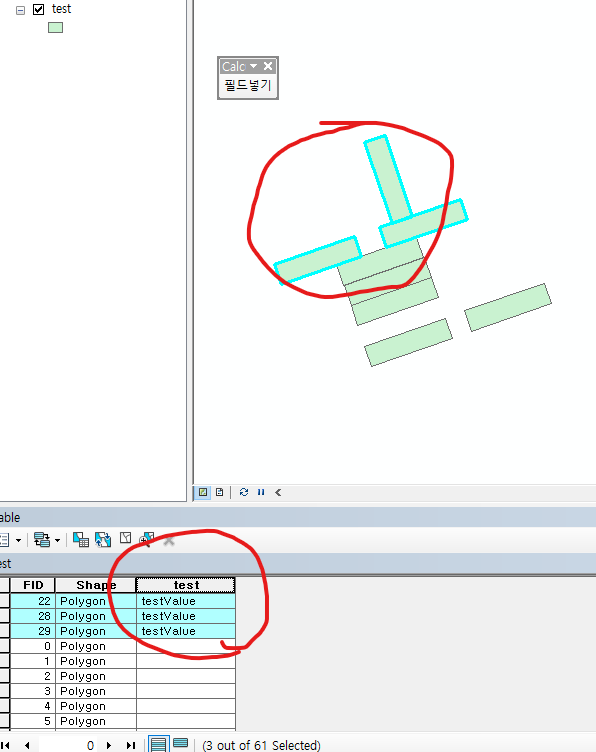This screenshot has height=752, width=596.
Task: Click Polygon cell in FID 5 row
Action: coord(96,721)
